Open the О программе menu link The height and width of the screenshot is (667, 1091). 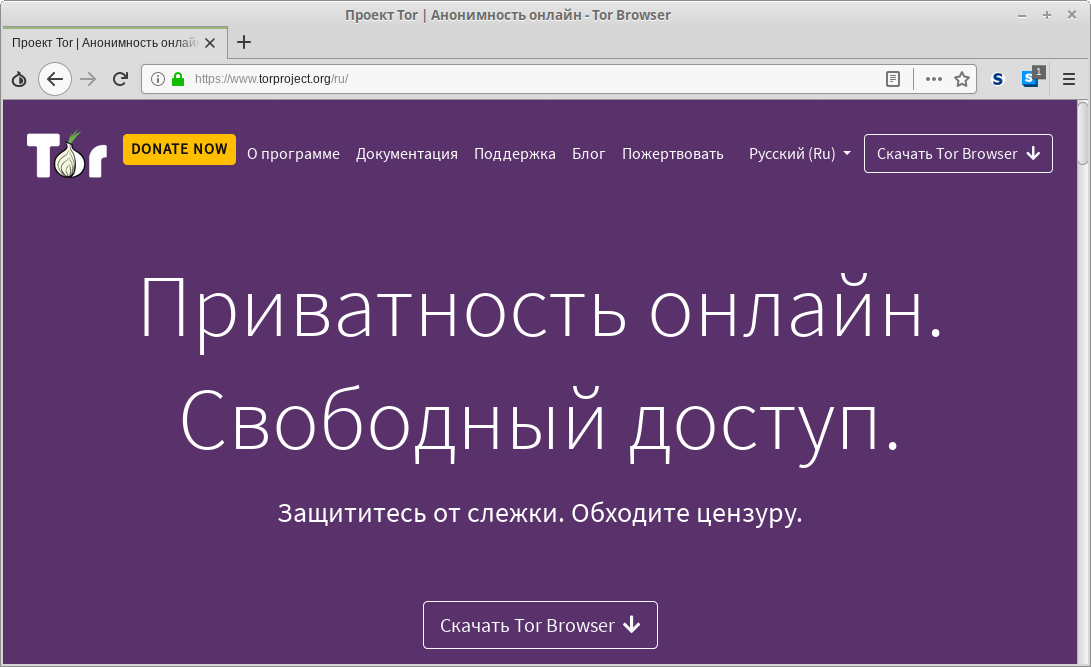click(x=293, y=154)
